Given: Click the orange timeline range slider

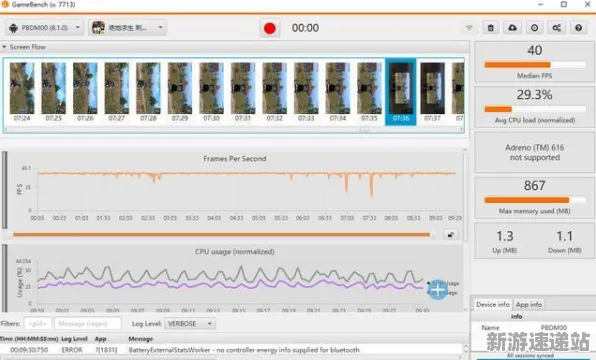Looking at the screenshot, I should [x=222, y=235].
